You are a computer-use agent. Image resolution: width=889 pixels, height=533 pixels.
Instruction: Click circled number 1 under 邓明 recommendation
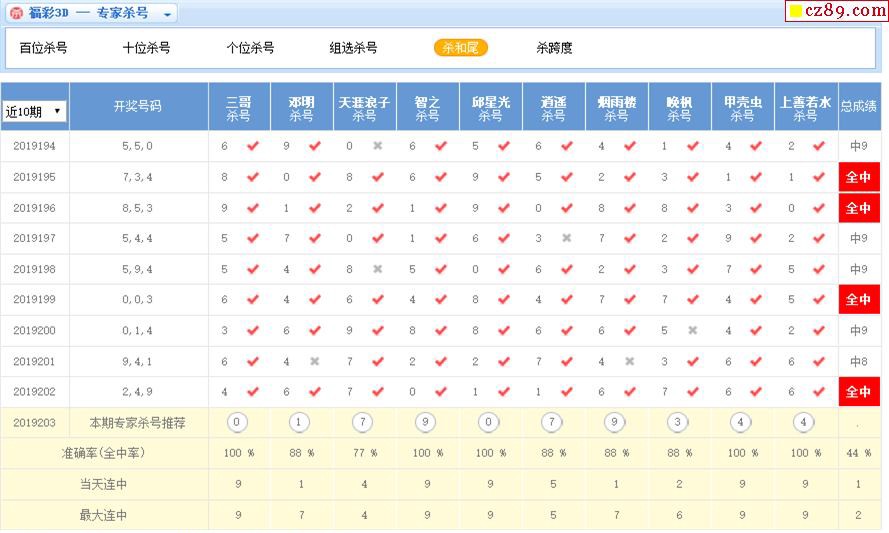point(299,422)
